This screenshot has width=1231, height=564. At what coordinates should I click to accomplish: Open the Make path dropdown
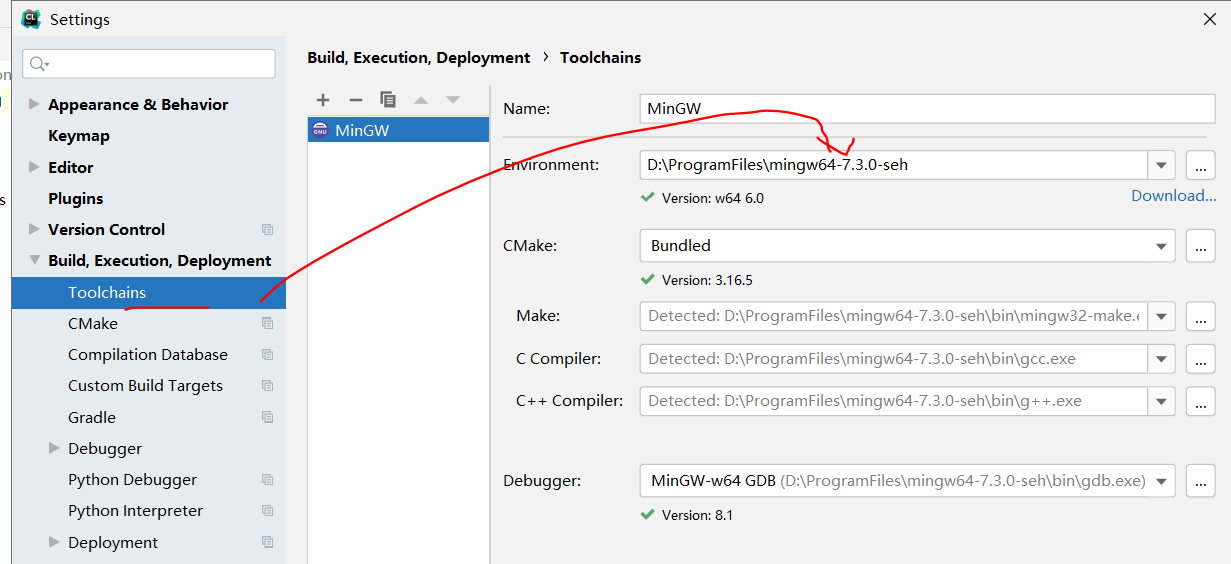point(1161,316)
